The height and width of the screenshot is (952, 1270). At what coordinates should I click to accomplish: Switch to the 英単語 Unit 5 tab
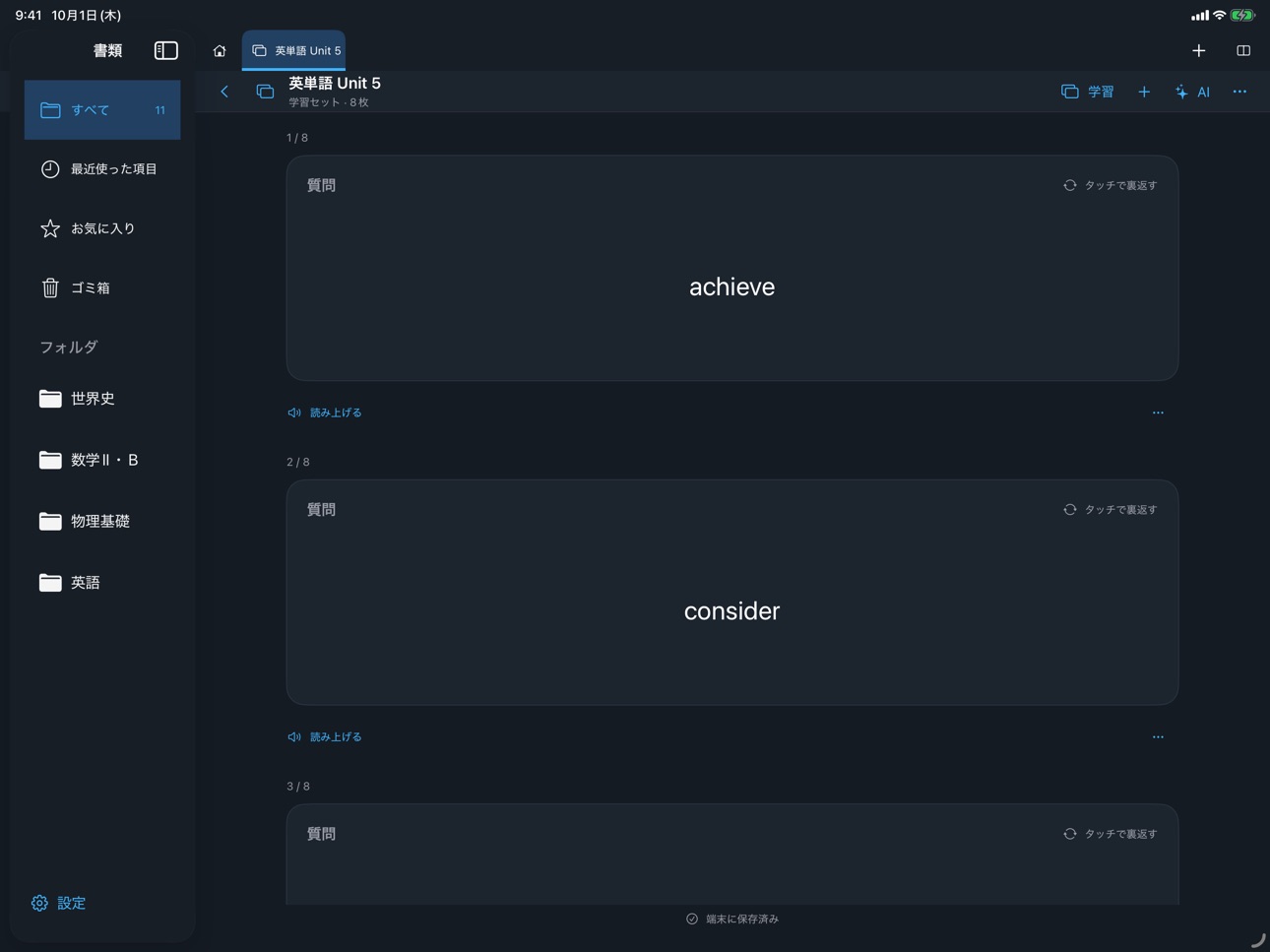coord(294,50)
